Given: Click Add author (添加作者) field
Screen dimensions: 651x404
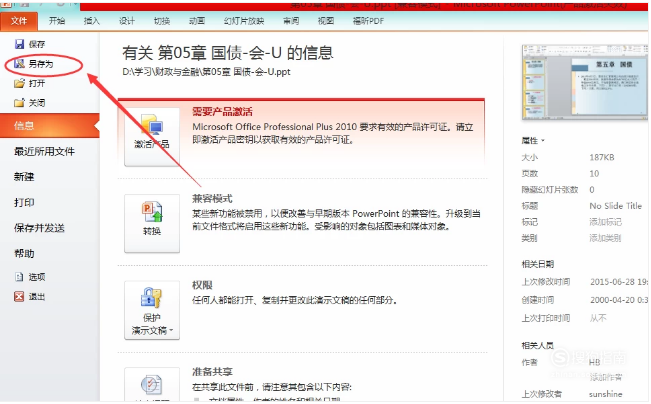Looking at the screenshot, I should tap(605, 377).
